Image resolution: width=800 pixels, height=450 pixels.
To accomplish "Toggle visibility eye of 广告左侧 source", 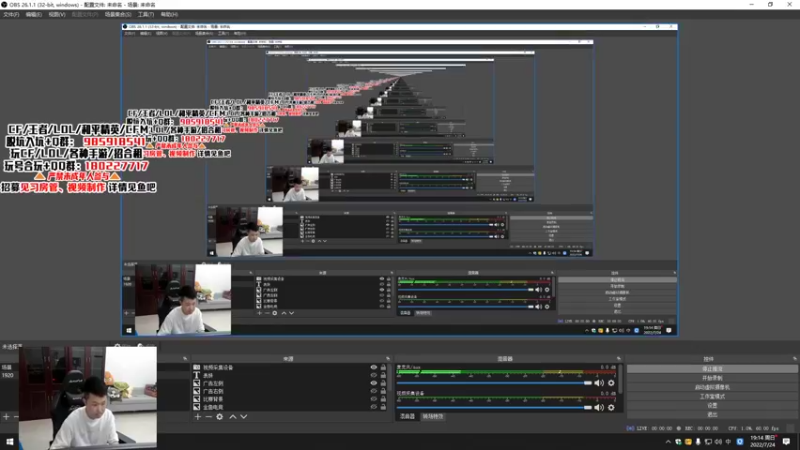I will point(373,383).
